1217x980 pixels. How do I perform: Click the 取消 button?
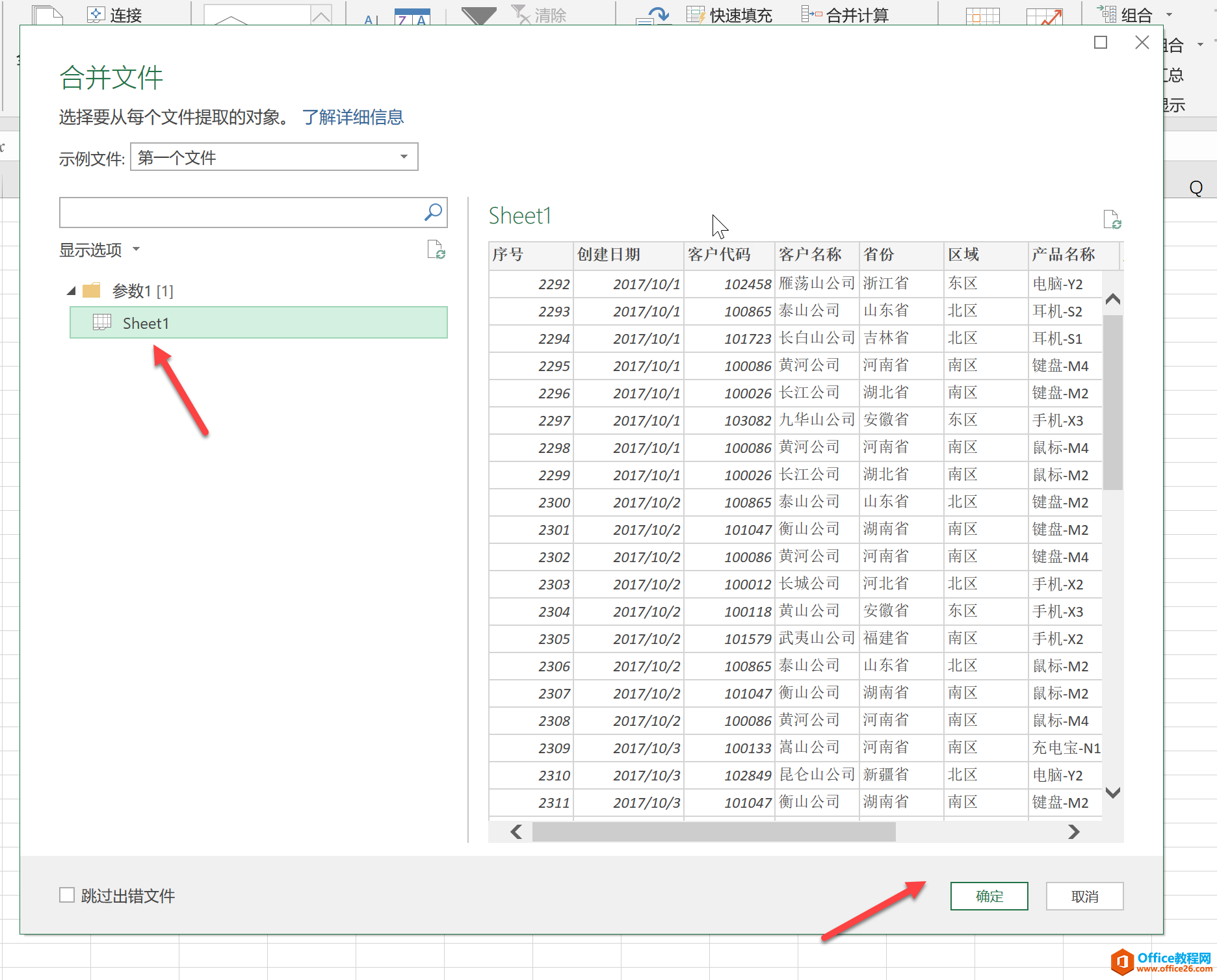point(1084,896)
